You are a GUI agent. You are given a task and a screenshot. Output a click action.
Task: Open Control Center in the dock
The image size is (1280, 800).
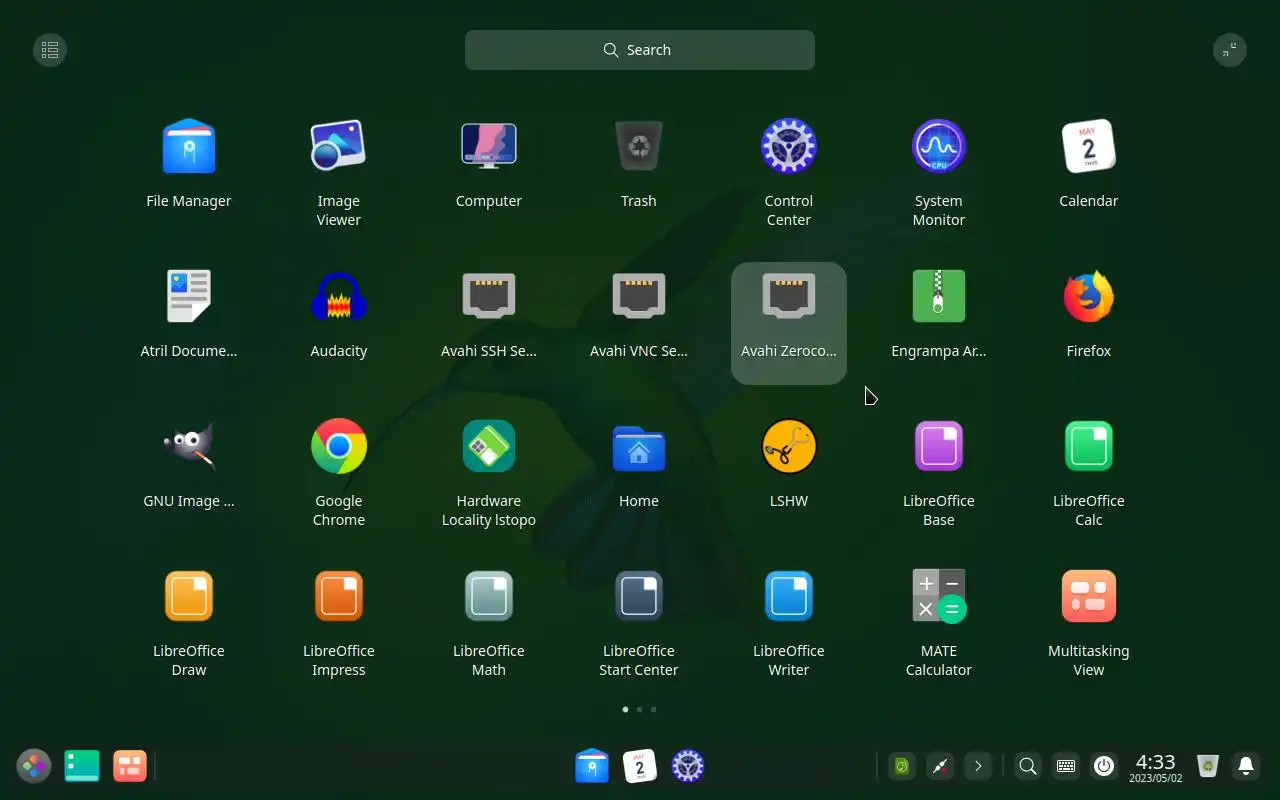[x=688, y=766]
